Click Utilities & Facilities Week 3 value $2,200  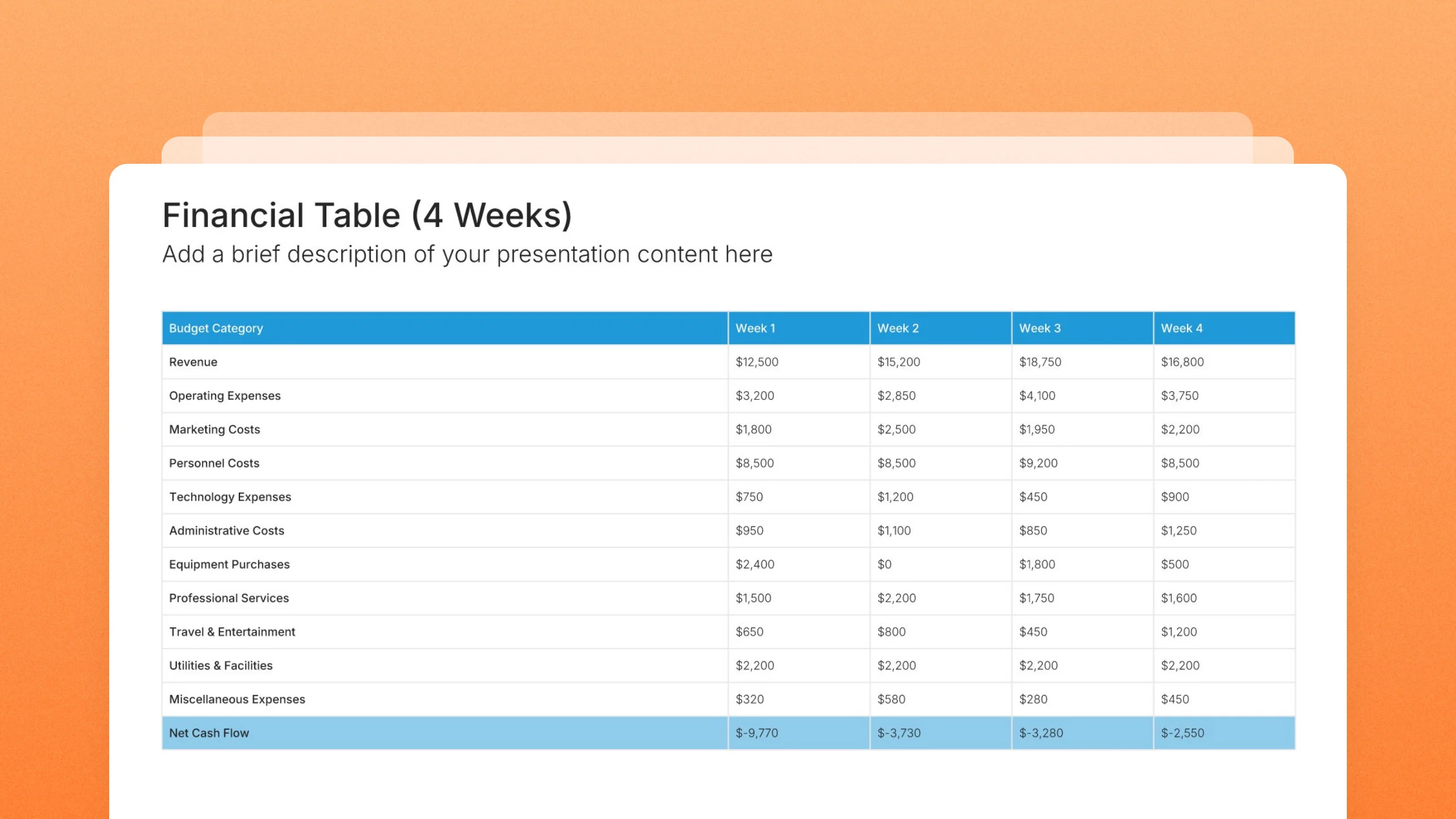(1039, 665)
